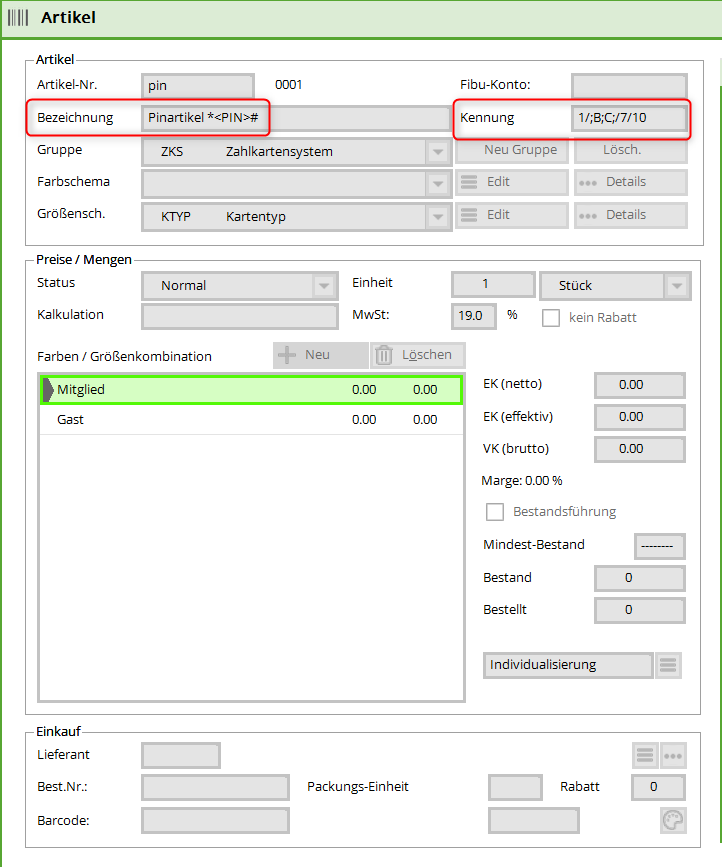722x867 pixels.
Task: Click Edit for Farbschema
Action: [512, 182]
